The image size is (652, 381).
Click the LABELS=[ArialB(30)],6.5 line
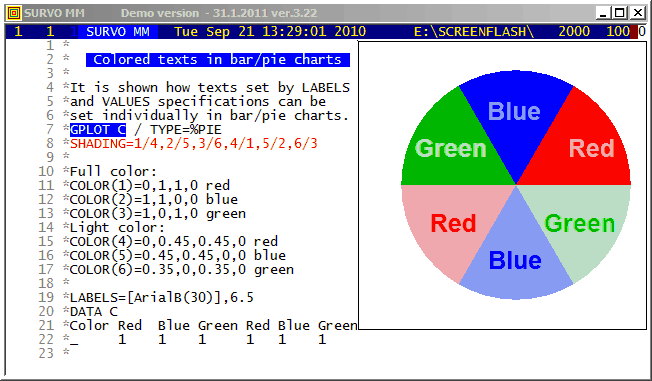point(162,297)
